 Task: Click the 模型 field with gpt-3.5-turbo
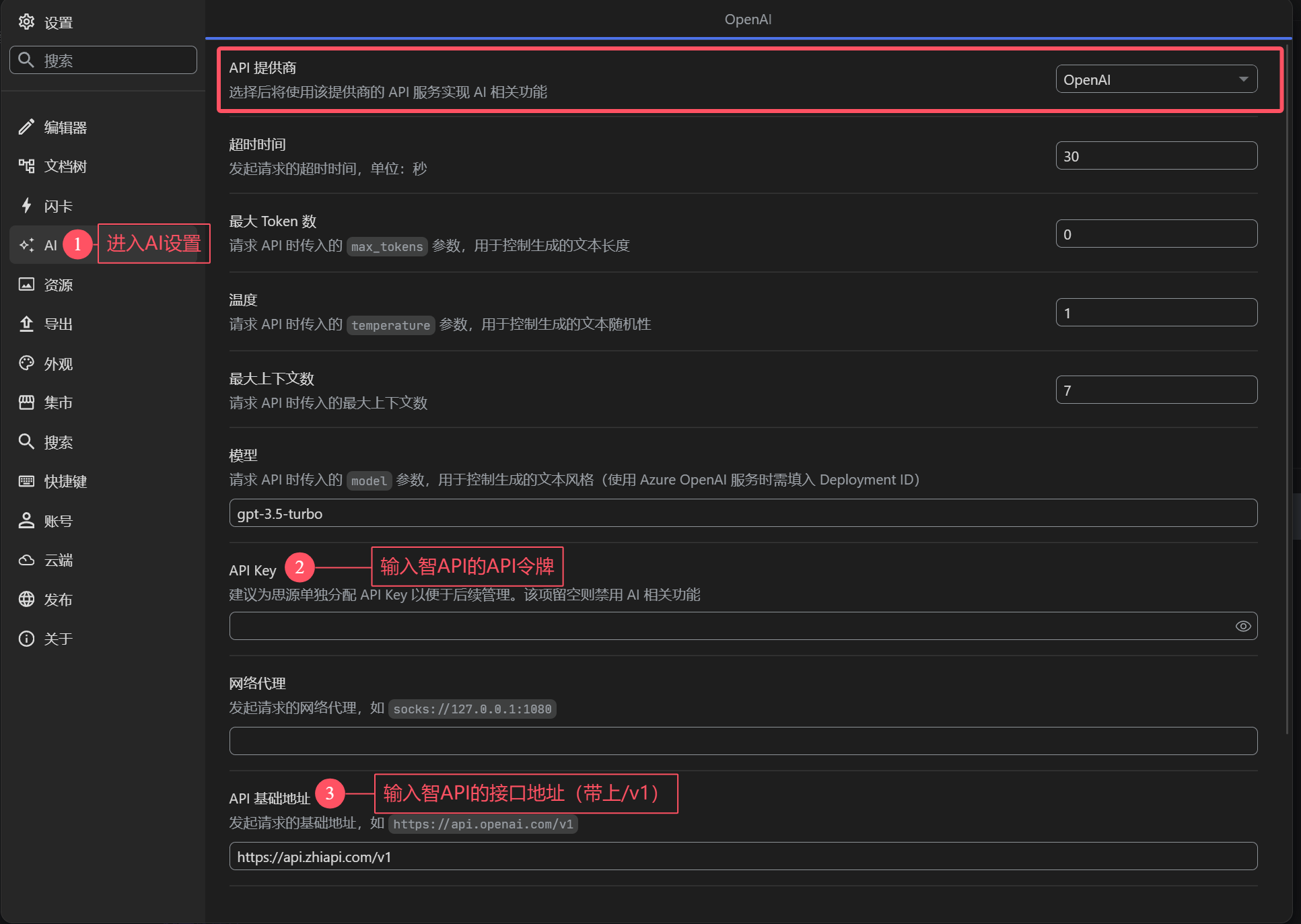click(743, 513)
